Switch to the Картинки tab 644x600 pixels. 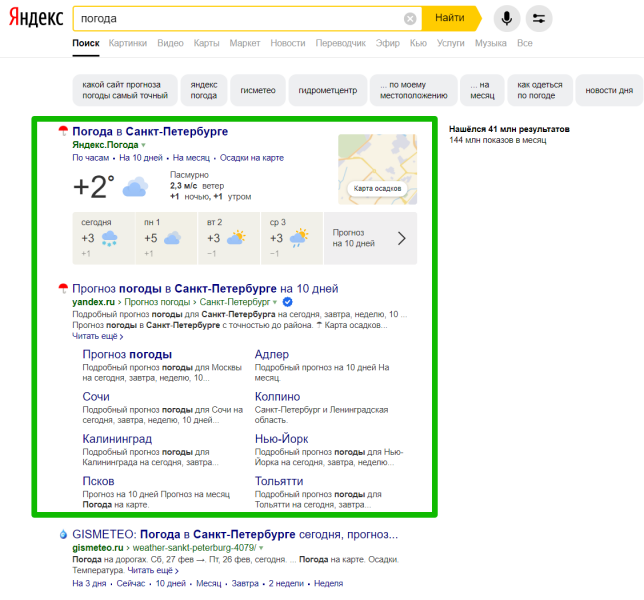(128, 43)
